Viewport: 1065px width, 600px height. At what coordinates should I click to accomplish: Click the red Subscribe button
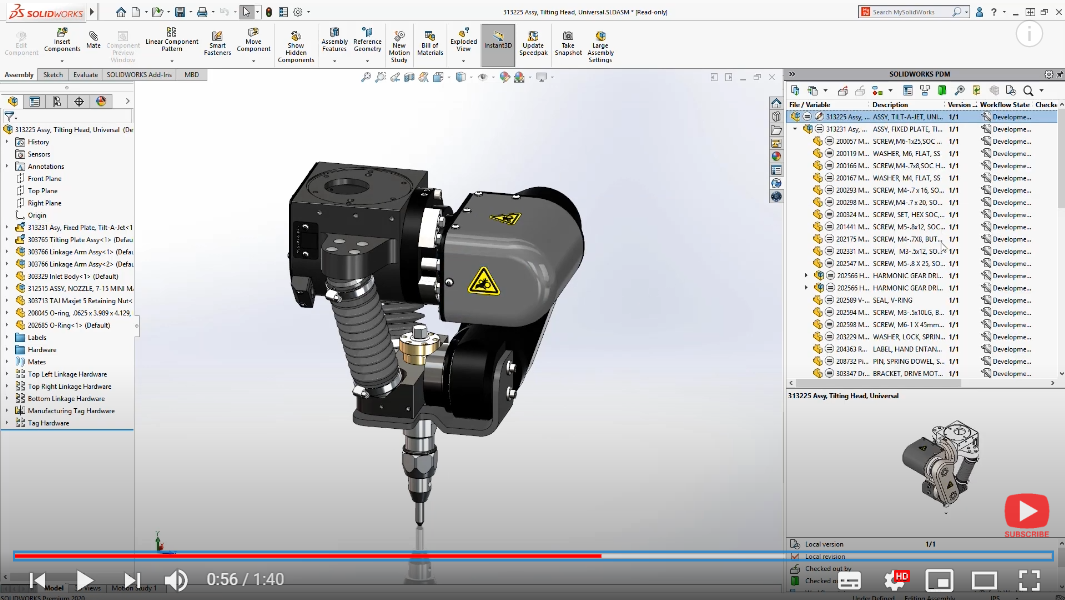click(1026, 512)
